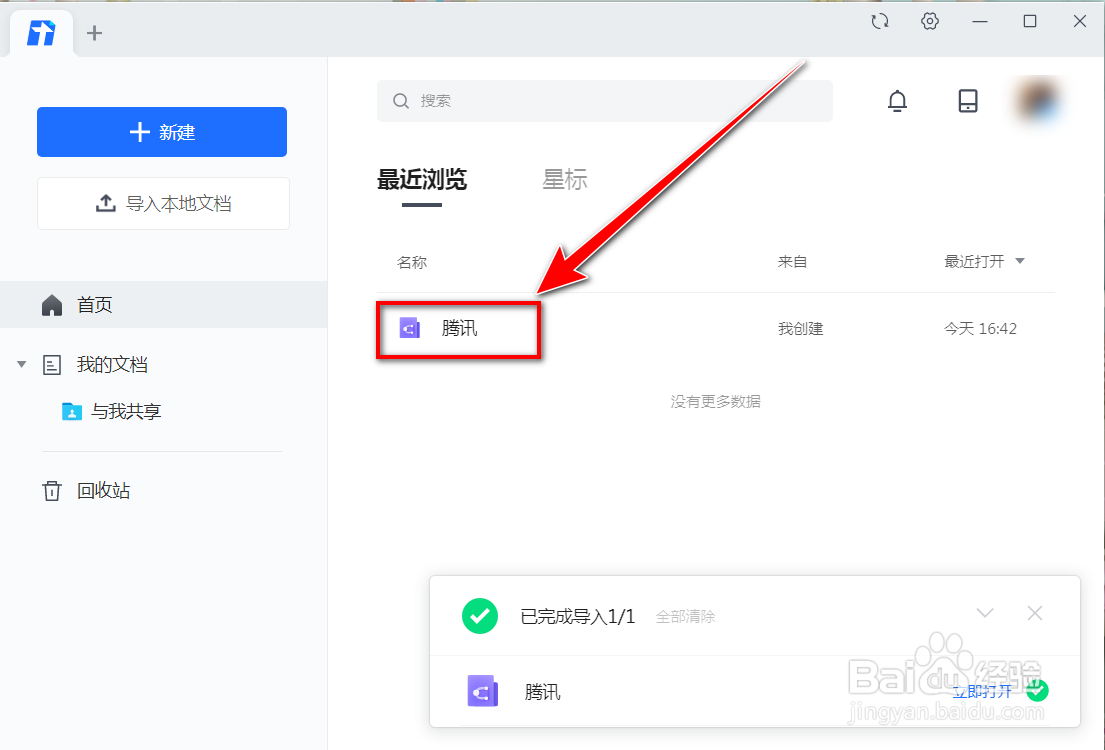Open the user avatar profile

(1039, 100)
